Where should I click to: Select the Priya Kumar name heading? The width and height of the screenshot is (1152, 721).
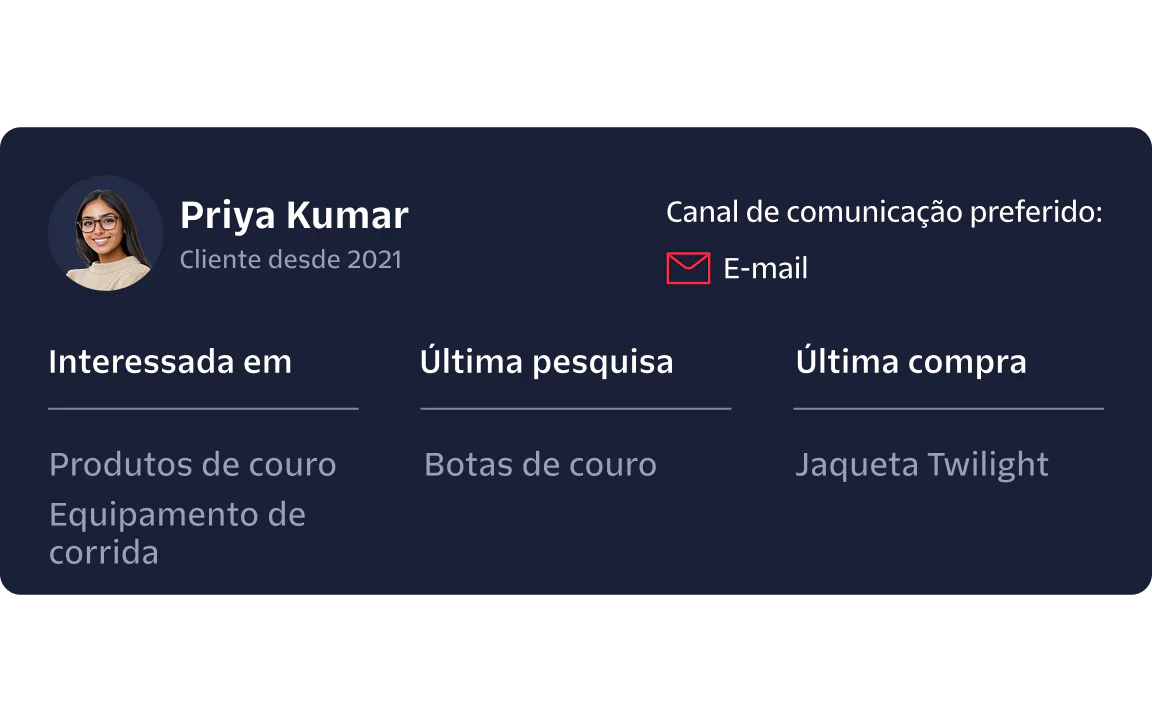(x=294, y=215)
